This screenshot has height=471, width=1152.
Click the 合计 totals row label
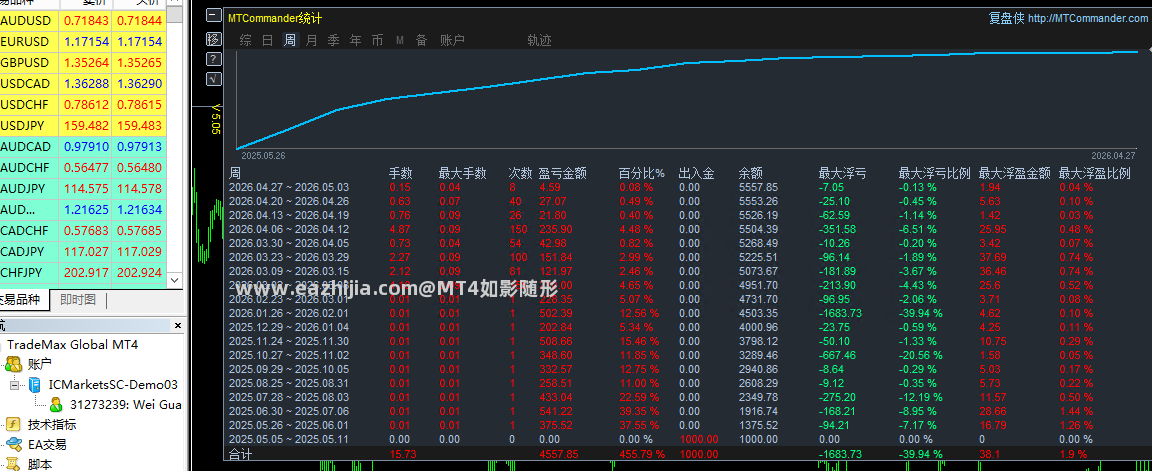coord(240,455)
